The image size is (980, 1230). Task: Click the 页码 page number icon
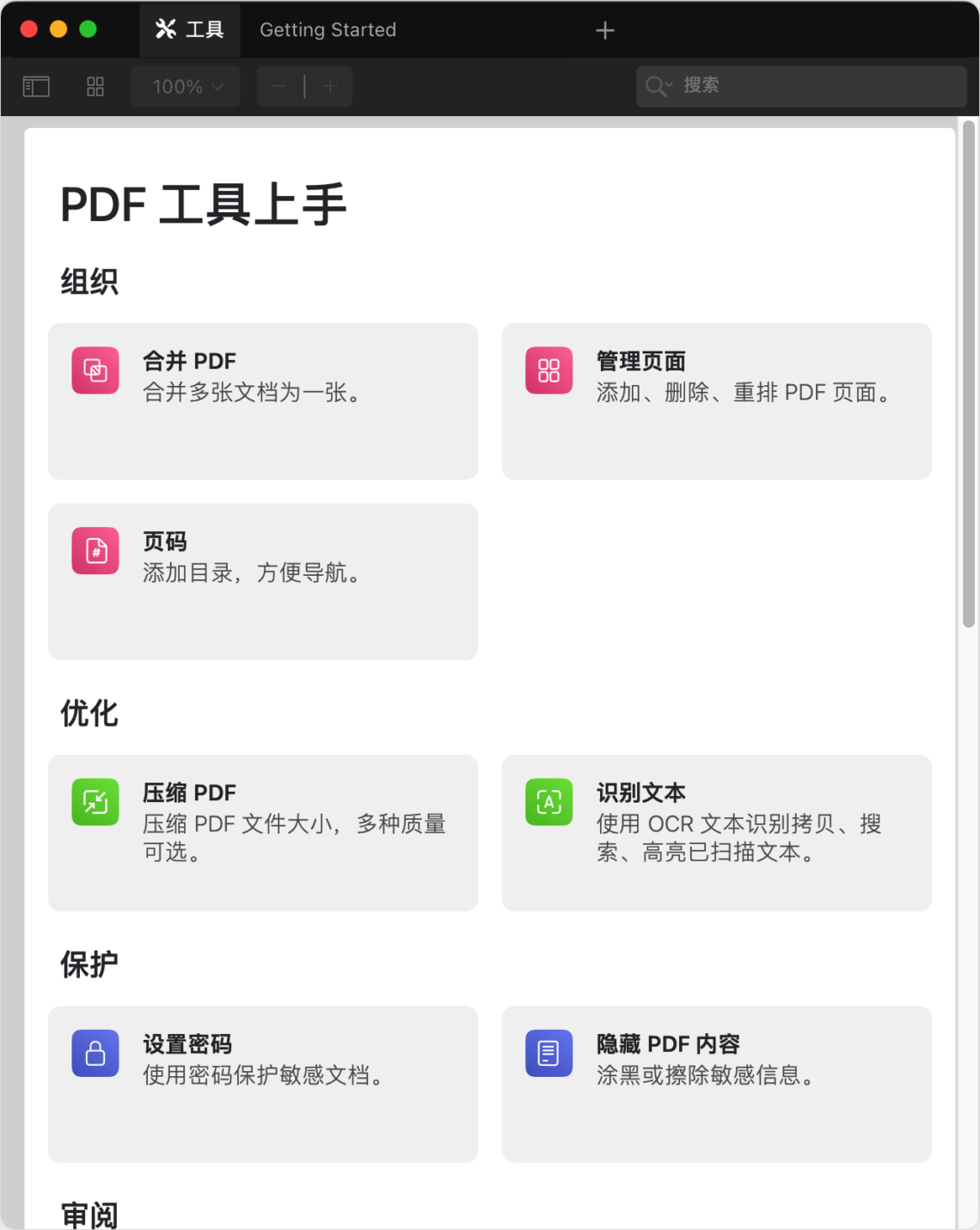coord(95,551)
